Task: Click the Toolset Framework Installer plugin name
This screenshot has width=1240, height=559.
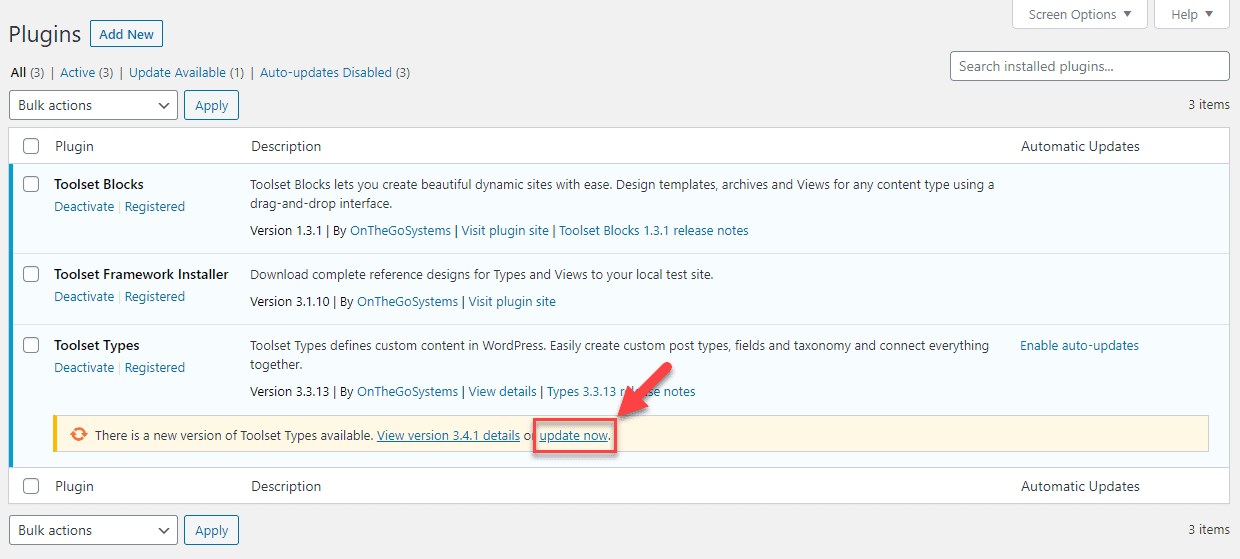Action: point(141,274)
